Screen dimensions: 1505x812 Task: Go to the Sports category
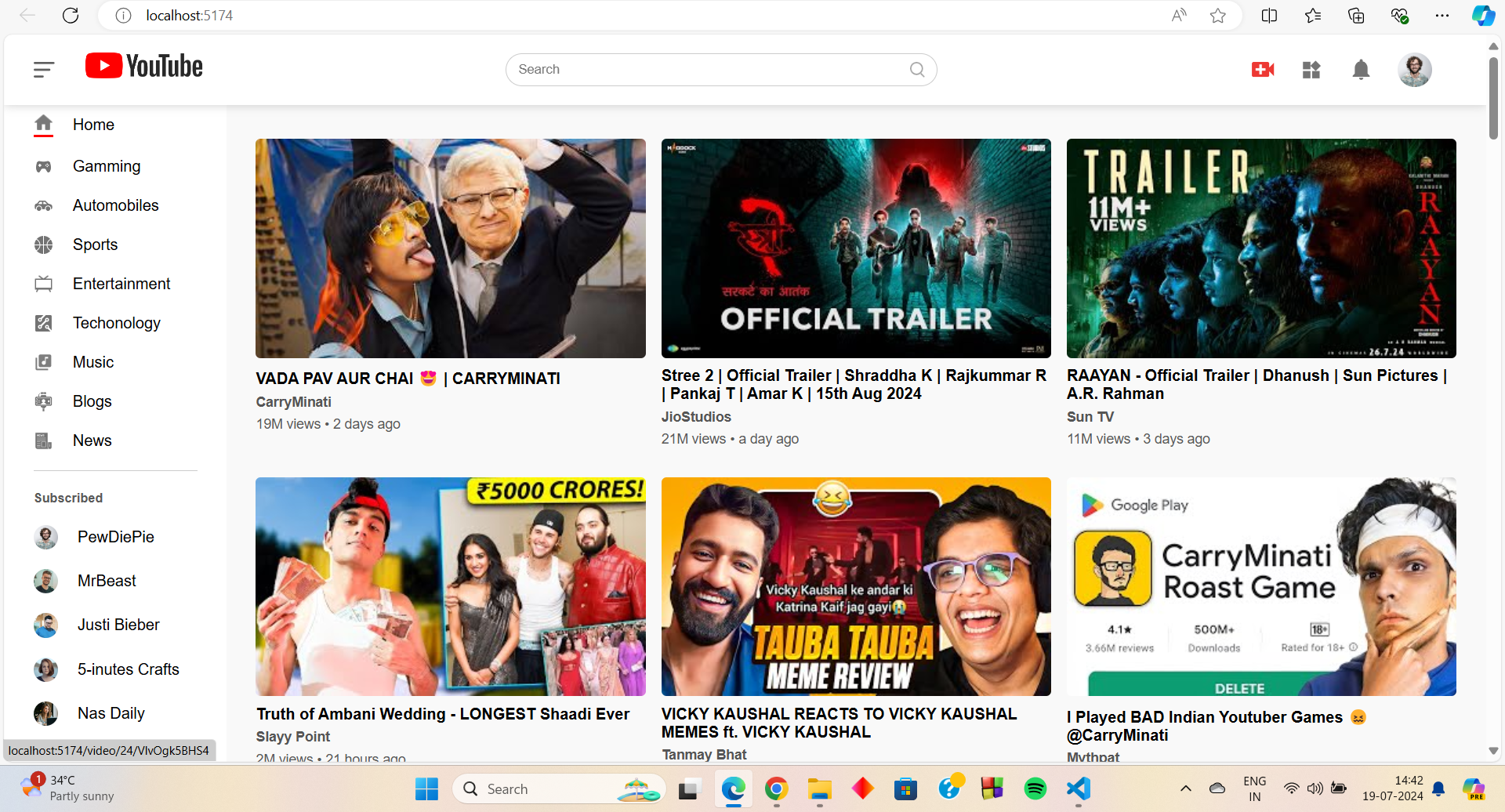(95, 245)
